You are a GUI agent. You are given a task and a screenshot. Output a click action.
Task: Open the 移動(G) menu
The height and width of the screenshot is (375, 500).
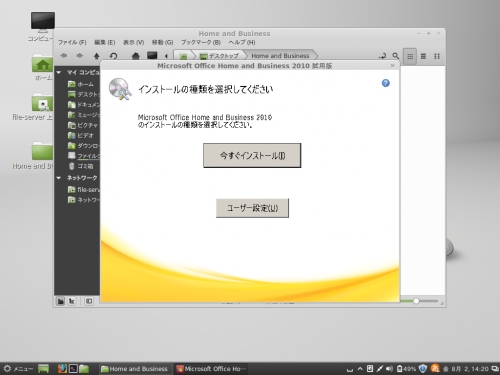[x=162, y=42]
